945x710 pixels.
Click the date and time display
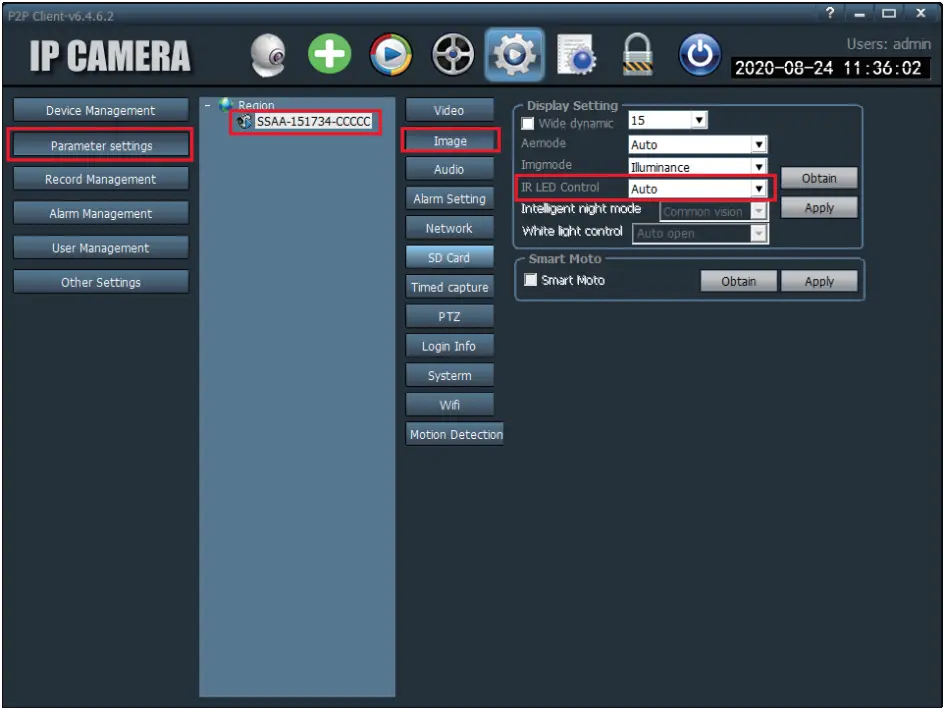(x=829, y=68)
